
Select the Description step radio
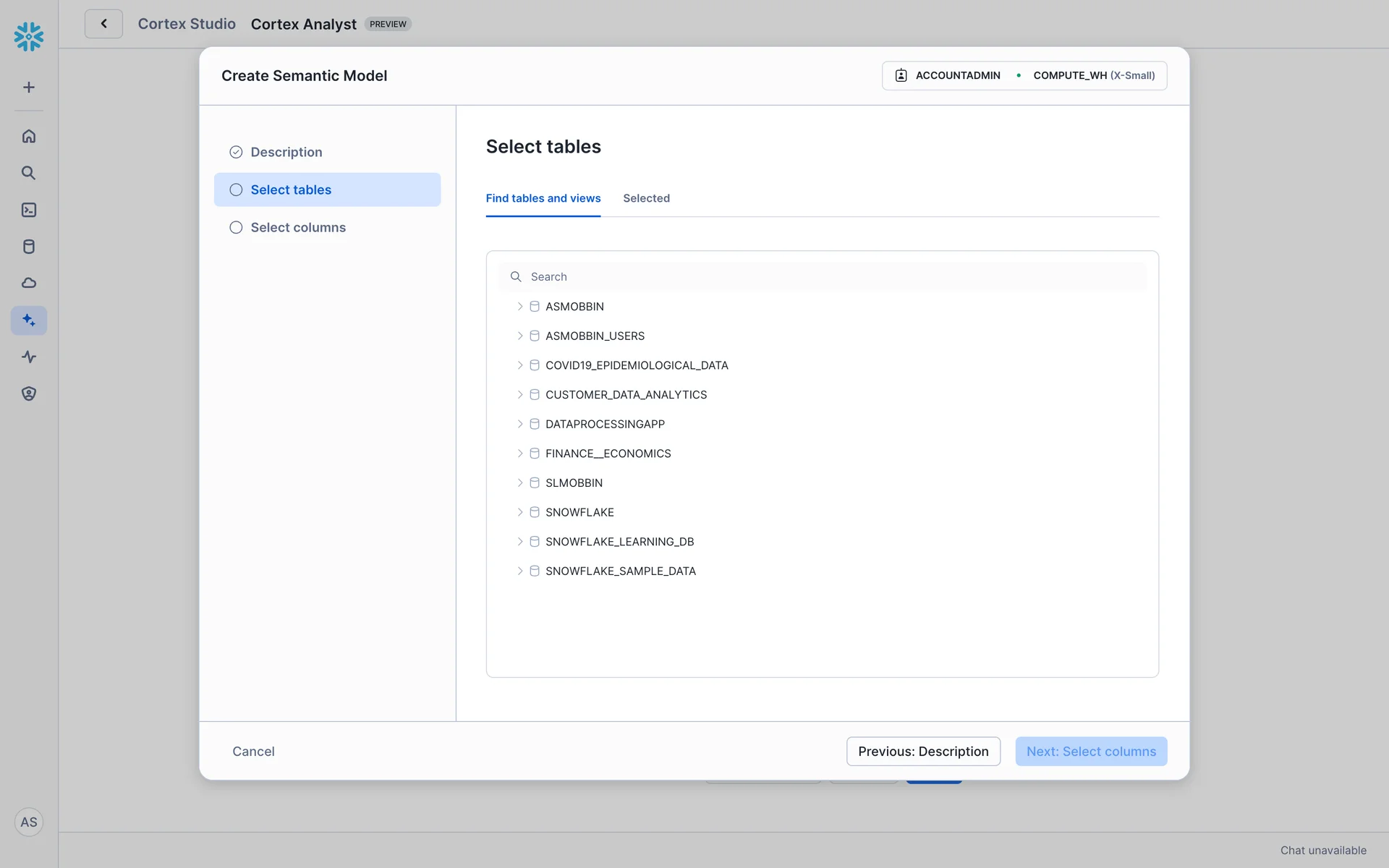pos(236,152)
